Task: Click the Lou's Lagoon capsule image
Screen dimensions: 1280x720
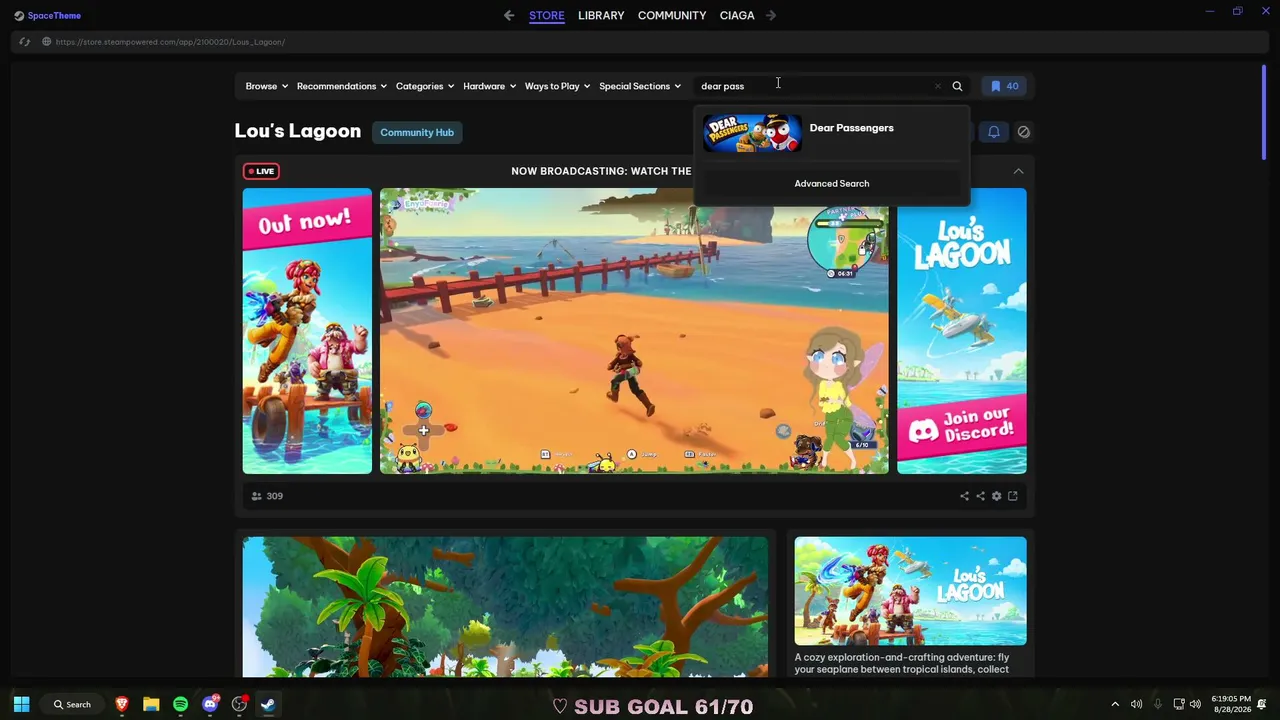Action: pyautogui.click(x=911, y=591)
